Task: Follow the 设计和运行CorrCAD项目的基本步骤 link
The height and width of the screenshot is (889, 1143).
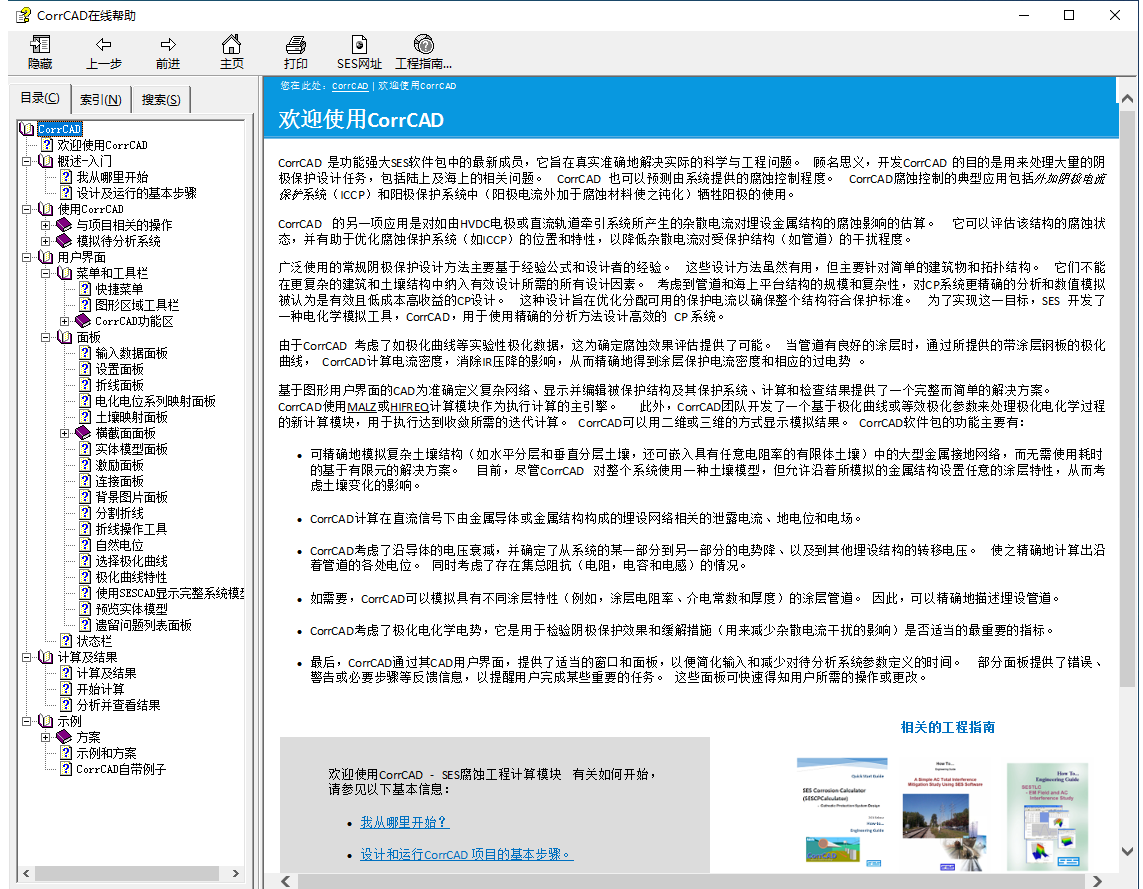Action: point(467,855)
